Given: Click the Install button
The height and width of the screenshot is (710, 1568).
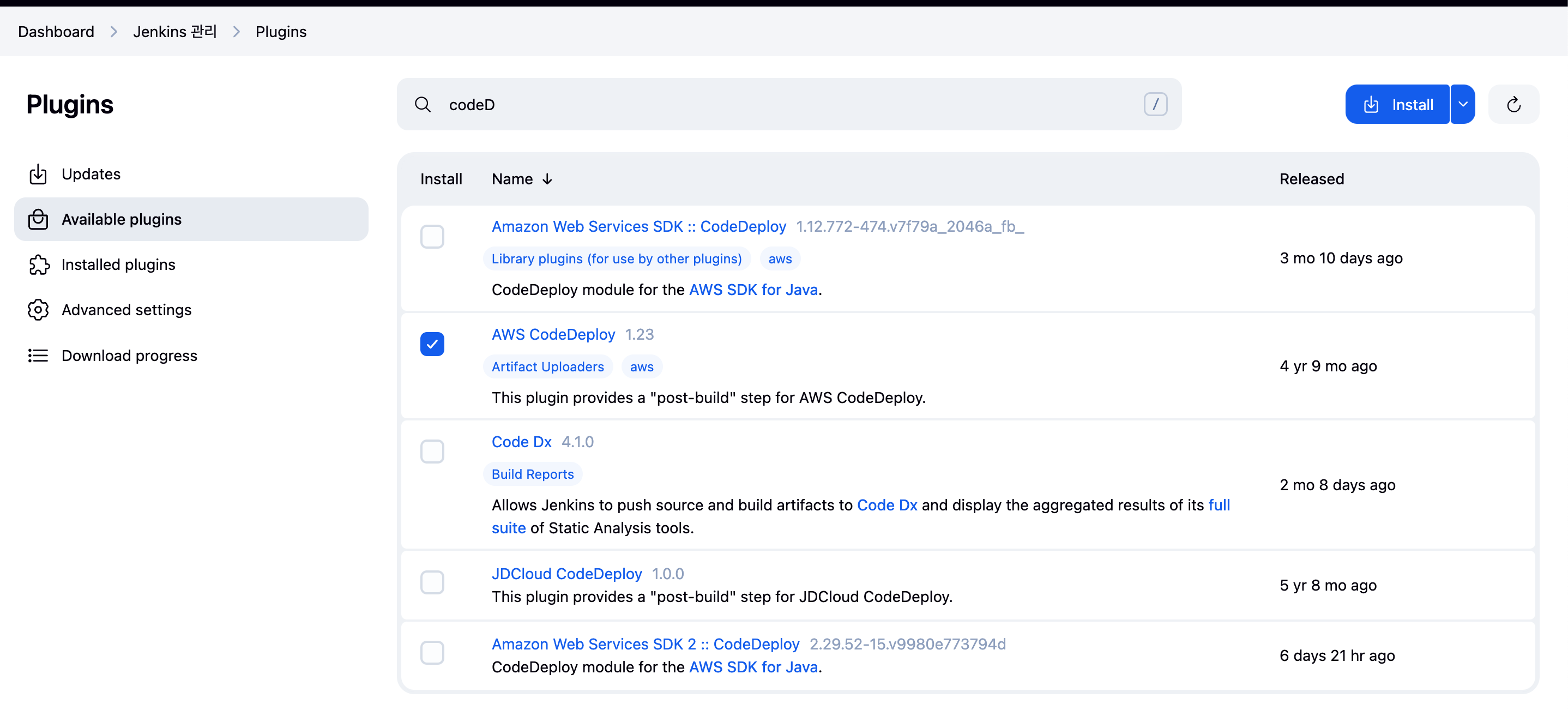Looking at the screenshot, I should 1397,105.
